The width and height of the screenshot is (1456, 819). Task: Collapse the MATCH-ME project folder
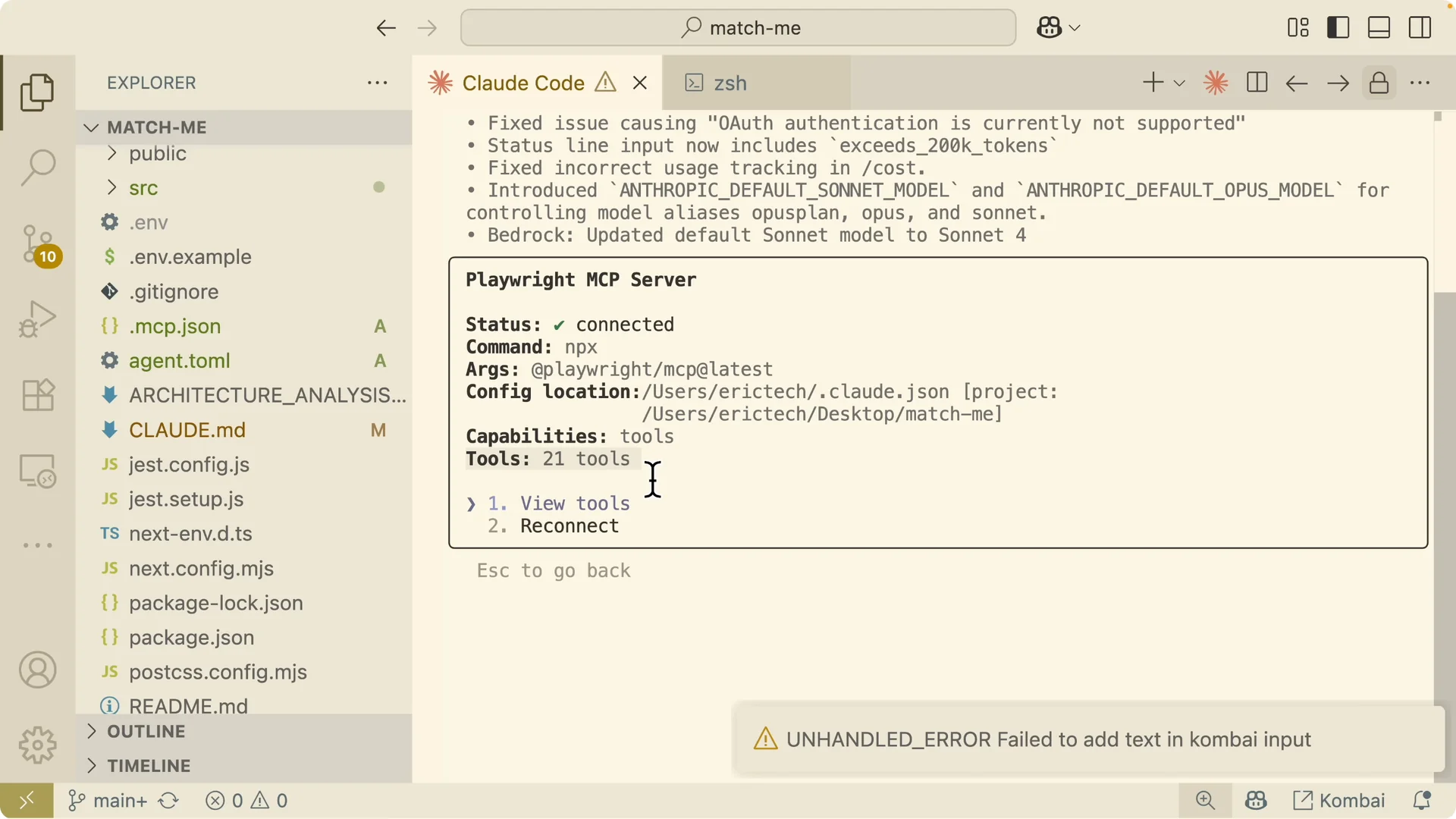244,127
